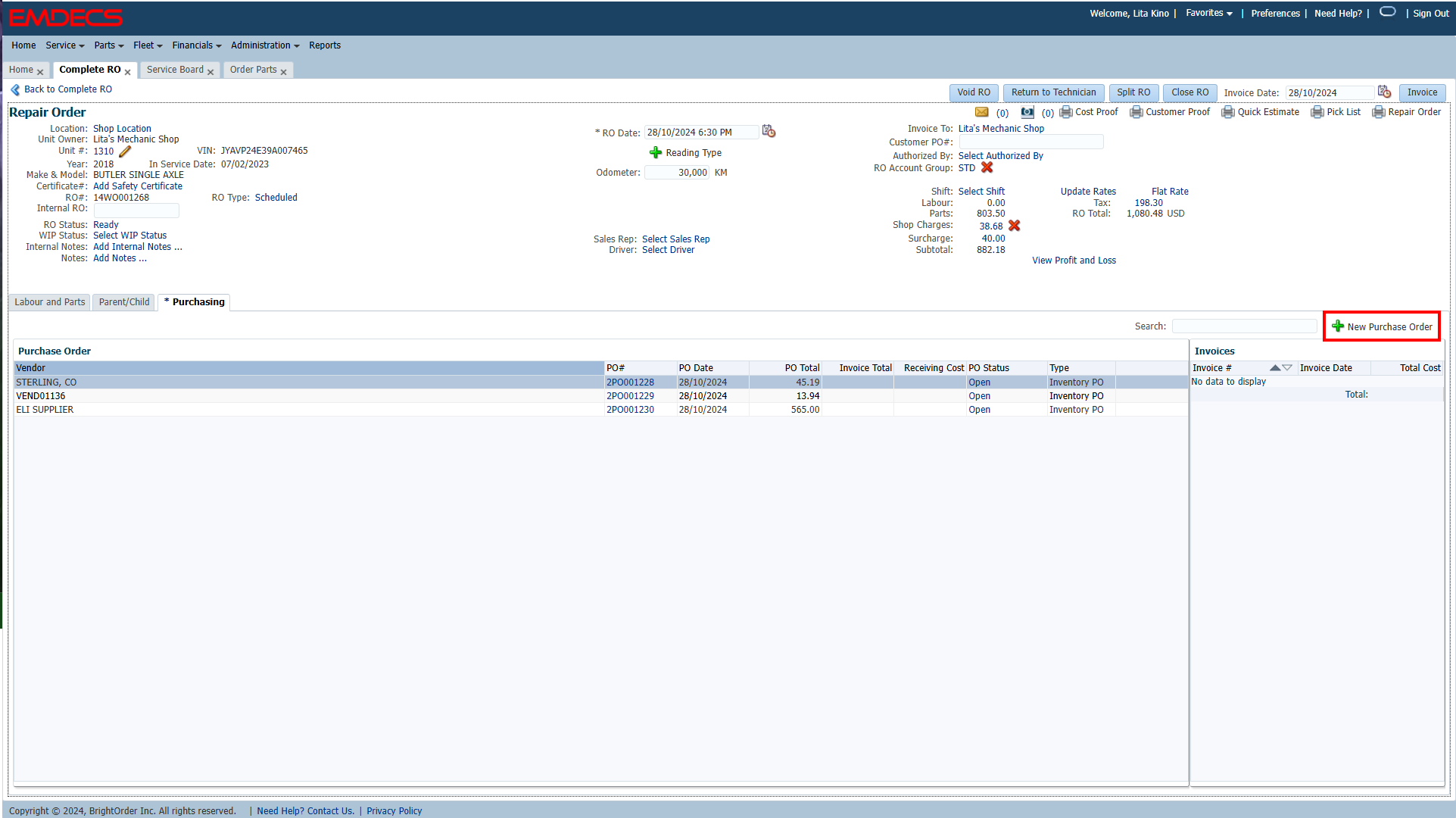
Task: Click the green plus Reading Type icon
Action: tap(656, 152)
